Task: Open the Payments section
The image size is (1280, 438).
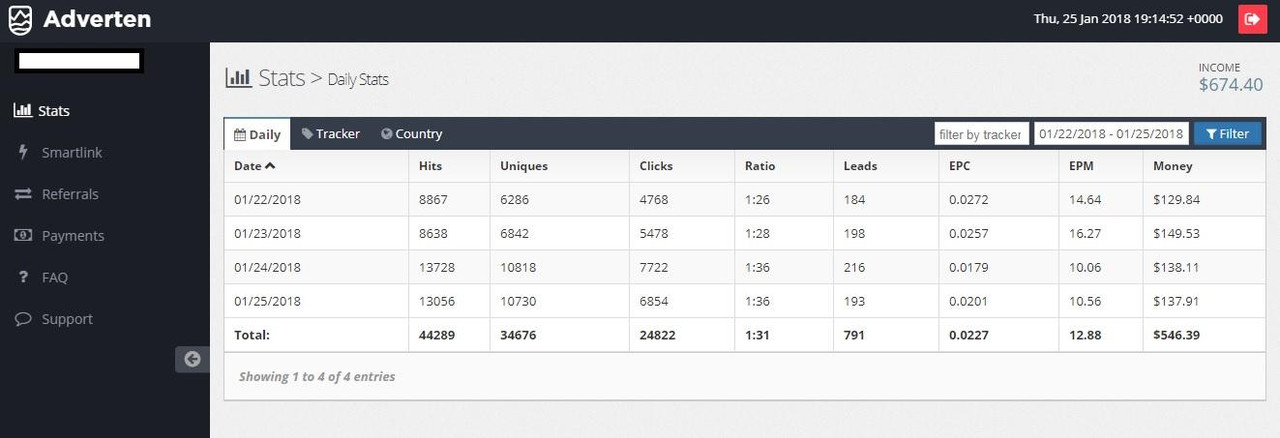Action: (x=72, y=236)
